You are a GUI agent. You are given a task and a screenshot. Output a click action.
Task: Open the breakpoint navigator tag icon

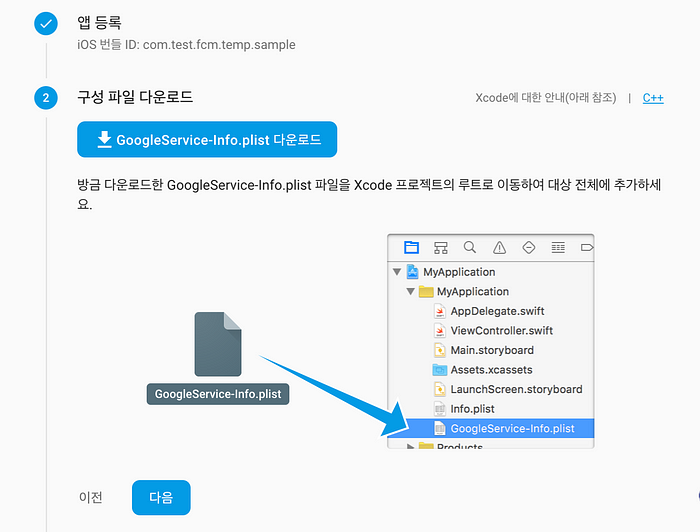[587, 247]
